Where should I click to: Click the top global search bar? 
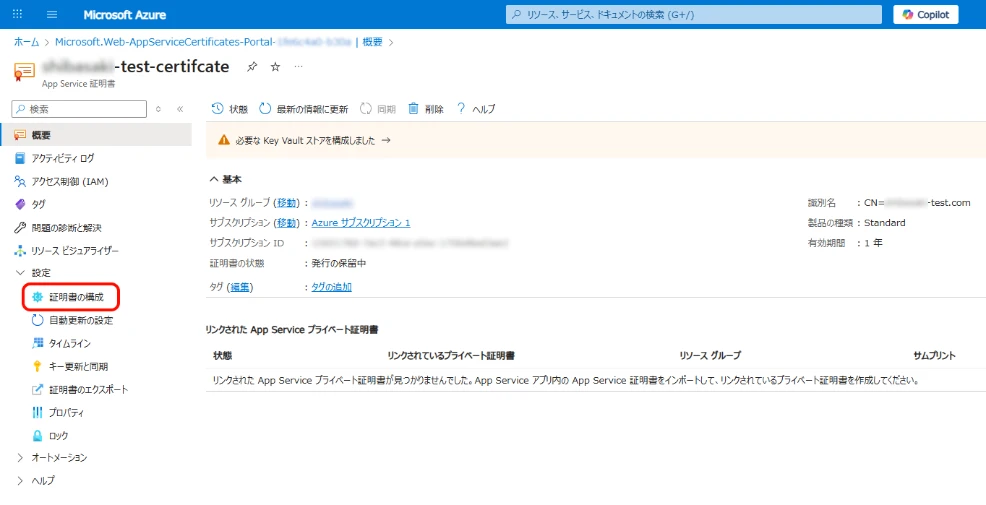pos(692,15)
